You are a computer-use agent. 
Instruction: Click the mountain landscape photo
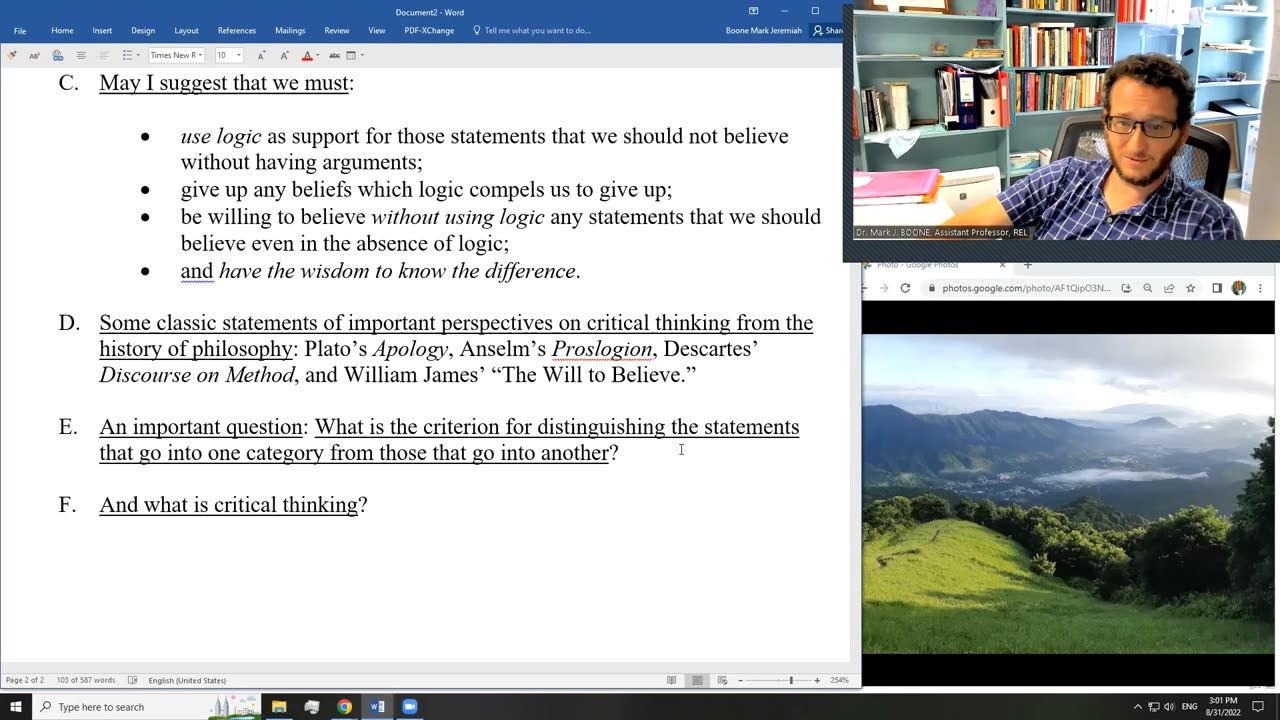(1068, 493)
